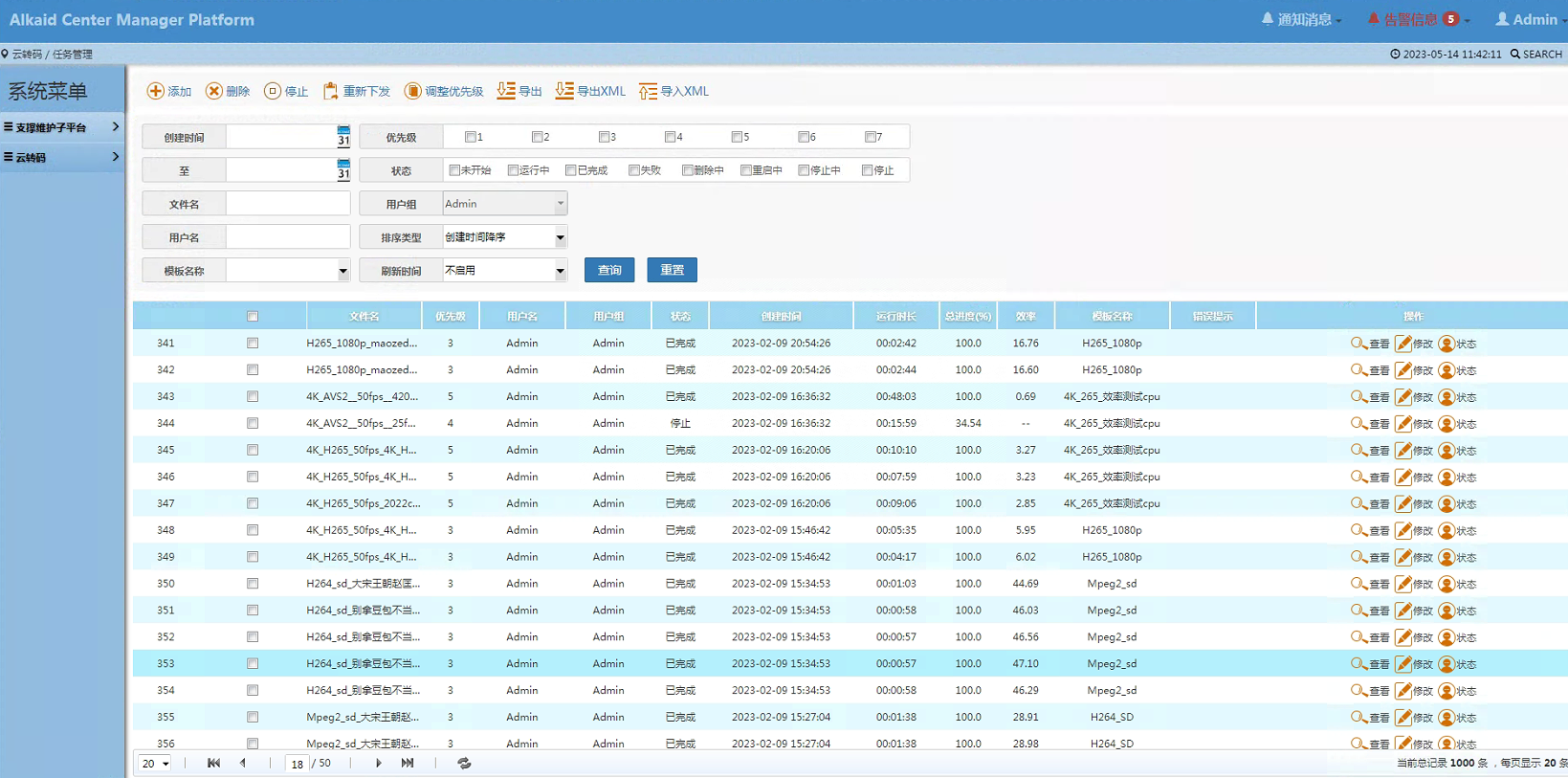
Task: Click the Import XML (导入XML) icon
Action: (648, 91)
